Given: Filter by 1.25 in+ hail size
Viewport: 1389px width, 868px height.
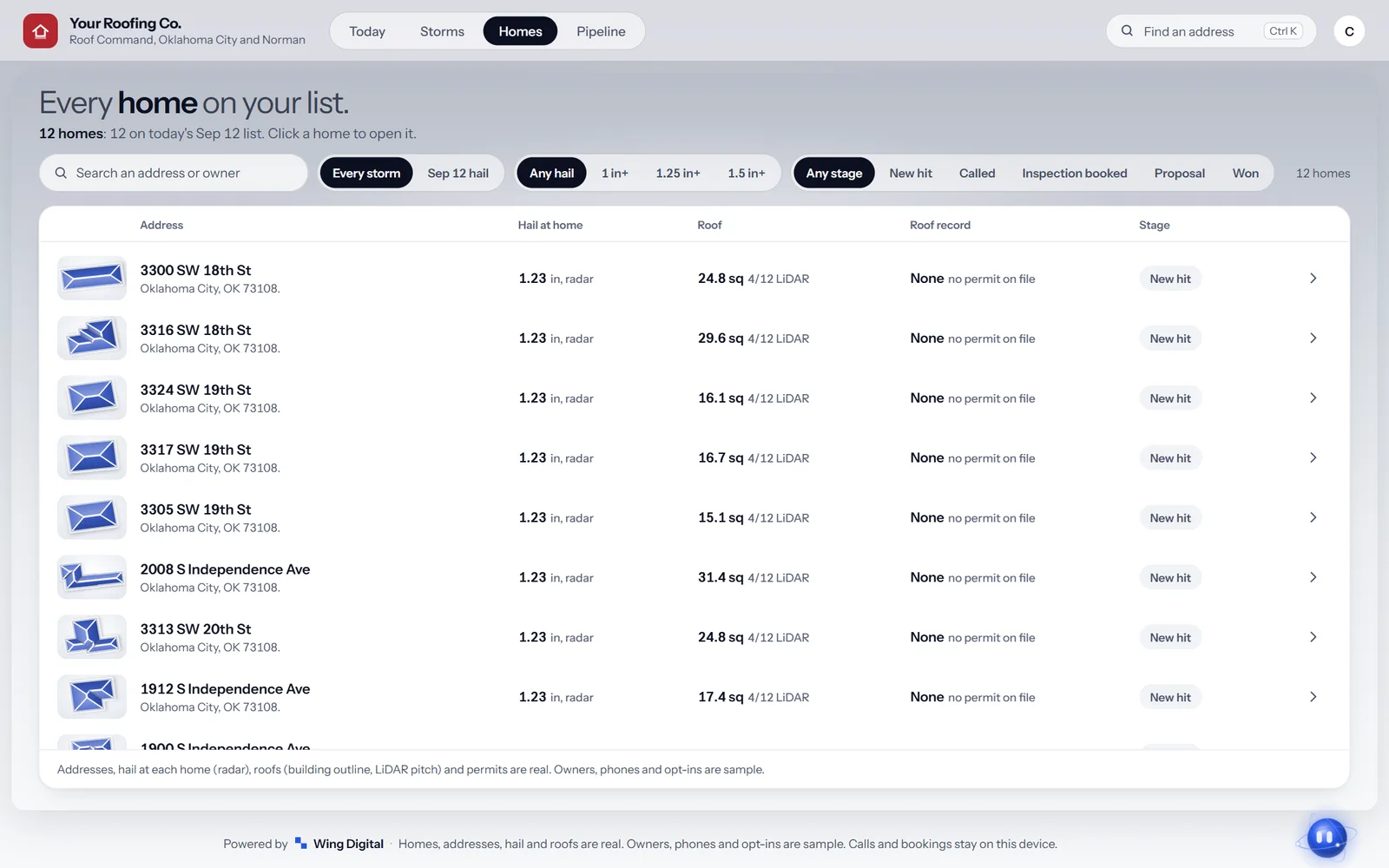Looking at the screenshot, I should (678, 173).
